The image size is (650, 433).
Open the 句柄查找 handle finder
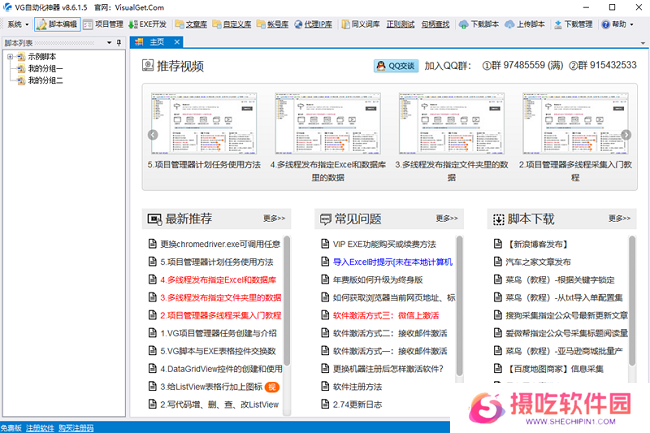pyautogui.click(x=435, y=24)
